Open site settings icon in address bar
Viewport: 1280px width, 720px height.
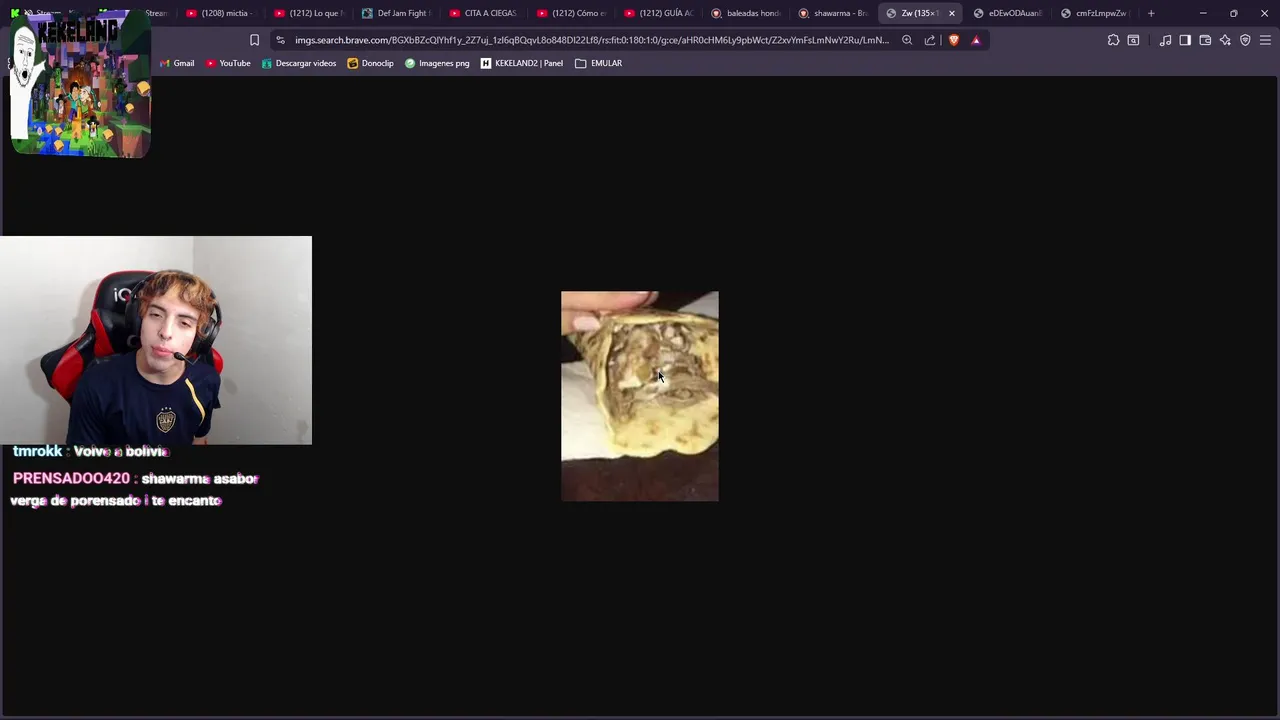point(280,40)
